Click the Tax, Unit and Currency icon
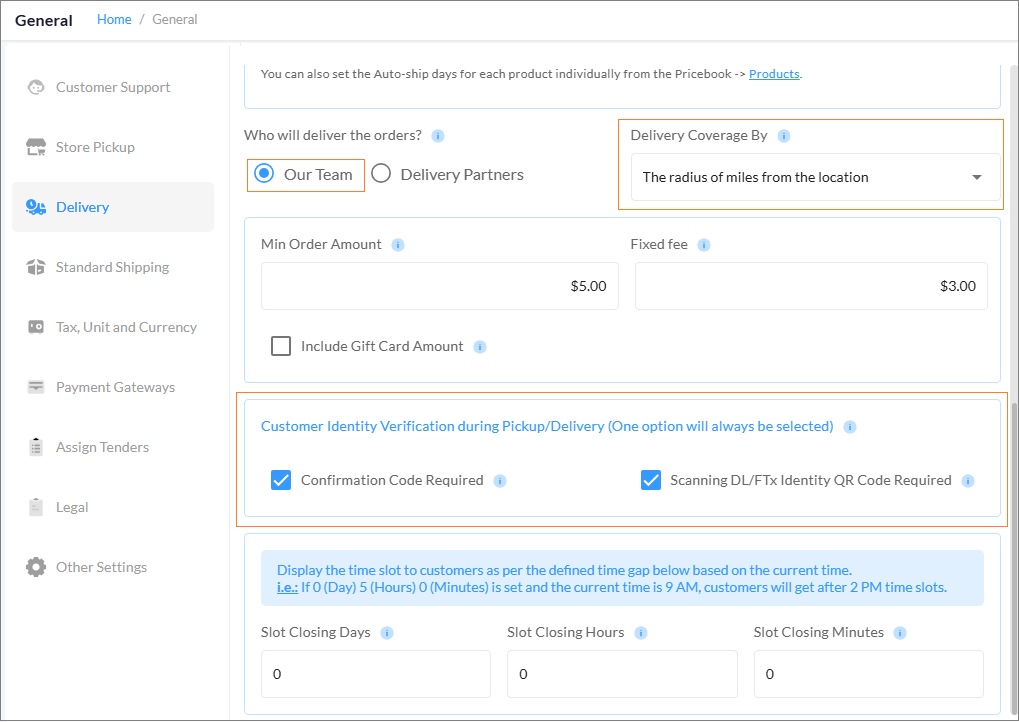The width and height of the screenshot is (1019, 722). [x=36, y=327]
